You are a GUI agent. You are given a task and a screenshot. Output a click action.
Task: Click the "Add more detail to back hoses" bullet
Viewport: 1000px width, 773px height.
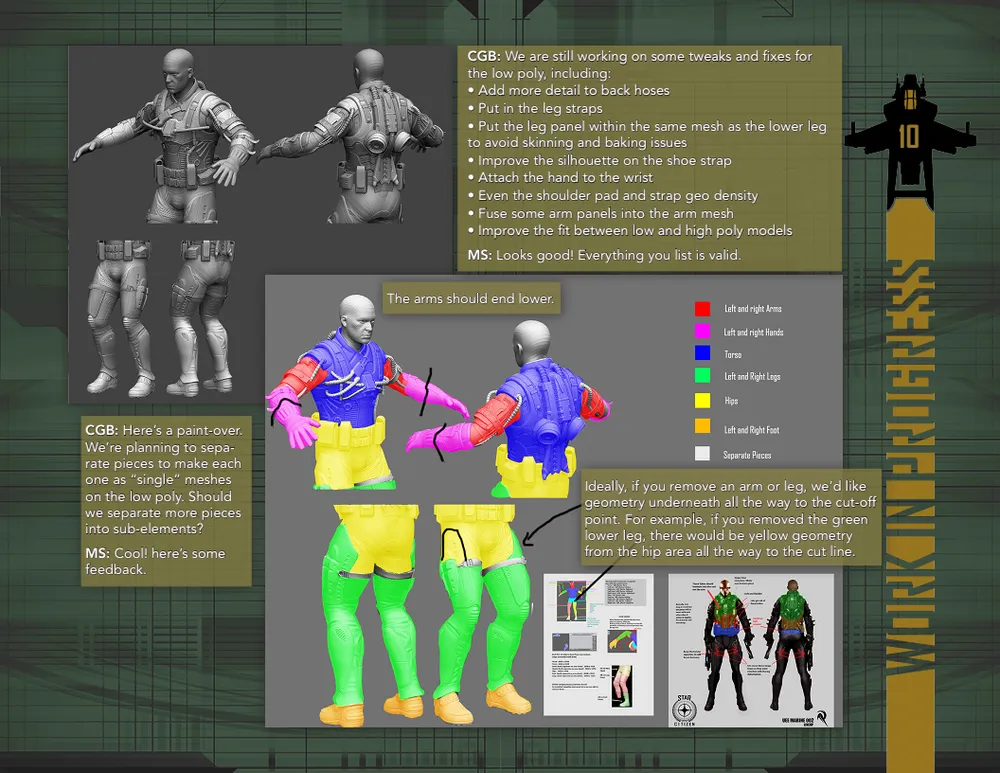pyautogui.click(x=569, y=91)
